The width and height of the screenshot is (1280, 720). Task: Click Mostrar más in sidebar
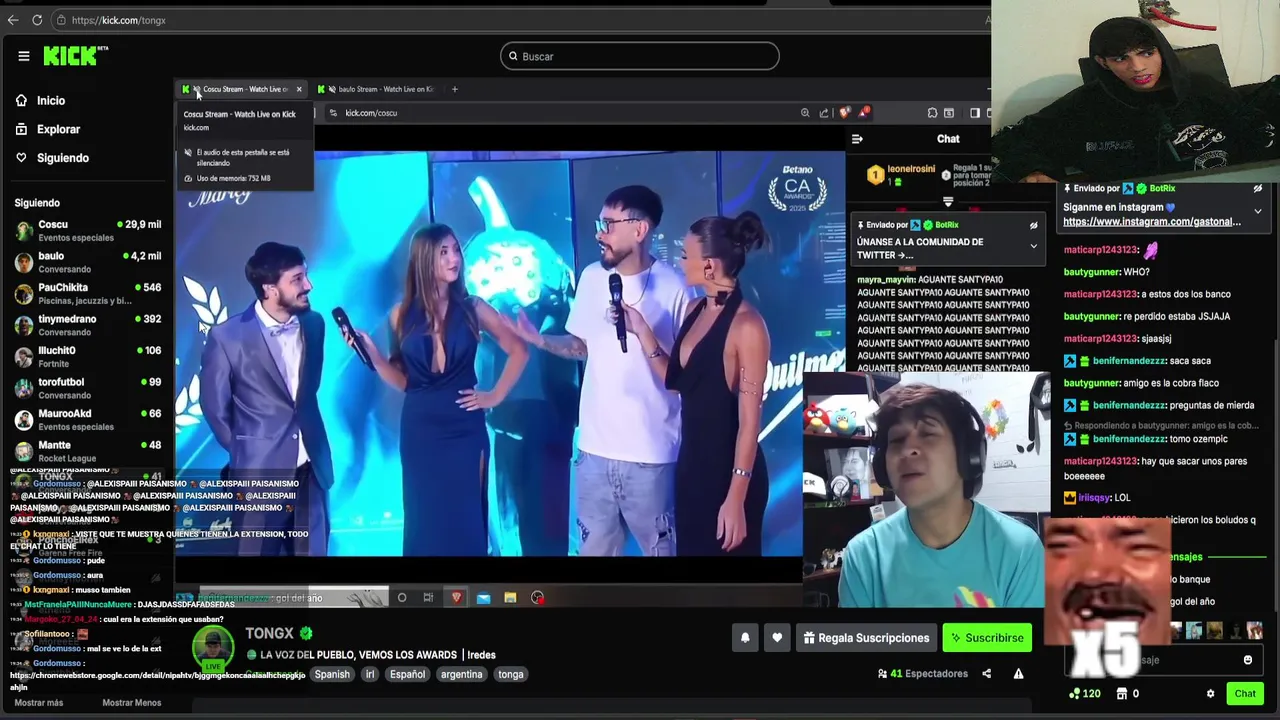click(39, 703)
